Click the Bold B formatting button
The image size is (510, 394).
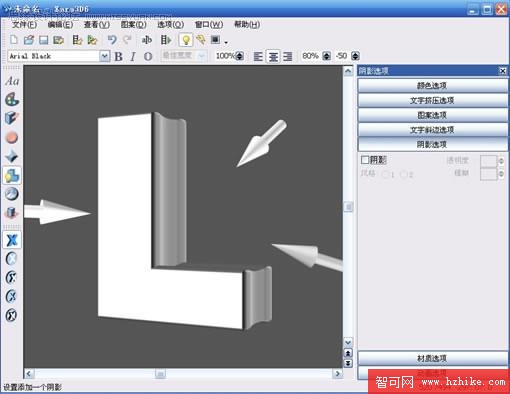[119, 56]
